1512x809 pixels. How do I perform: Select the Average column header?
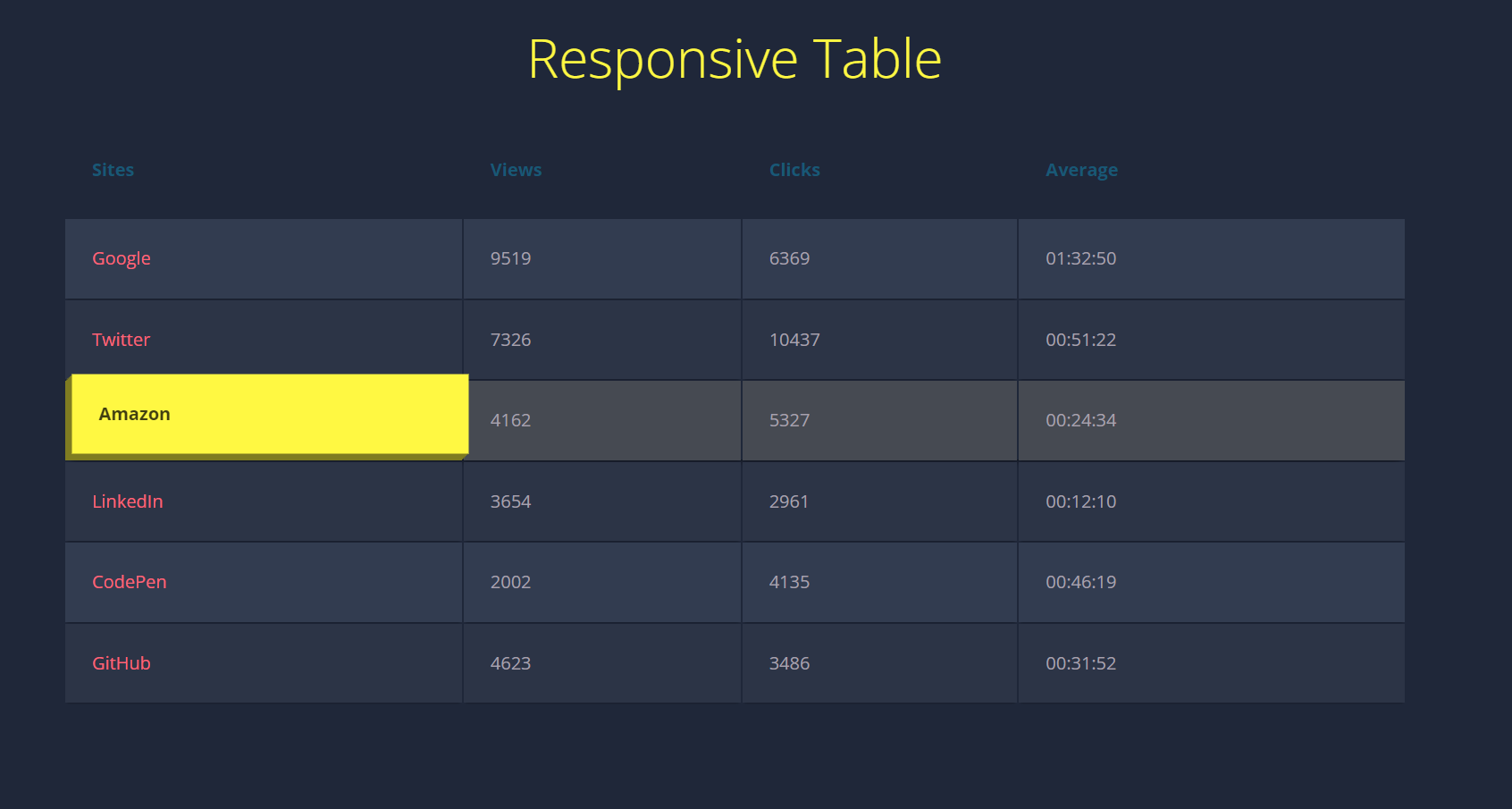[1081, 170]
